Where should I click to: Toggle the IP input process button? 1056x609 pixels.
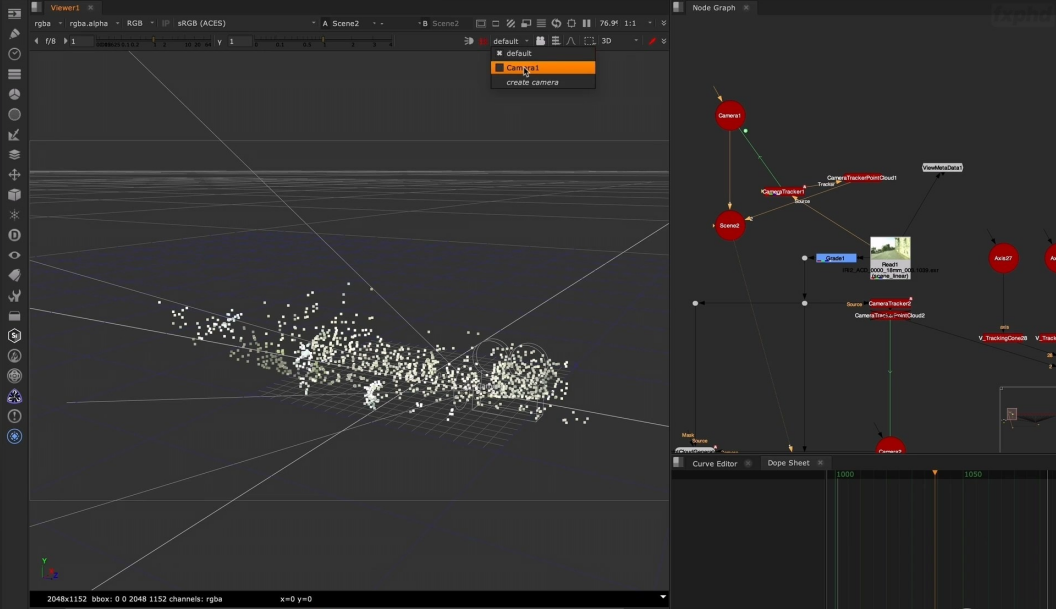click(x=166, y=23)
